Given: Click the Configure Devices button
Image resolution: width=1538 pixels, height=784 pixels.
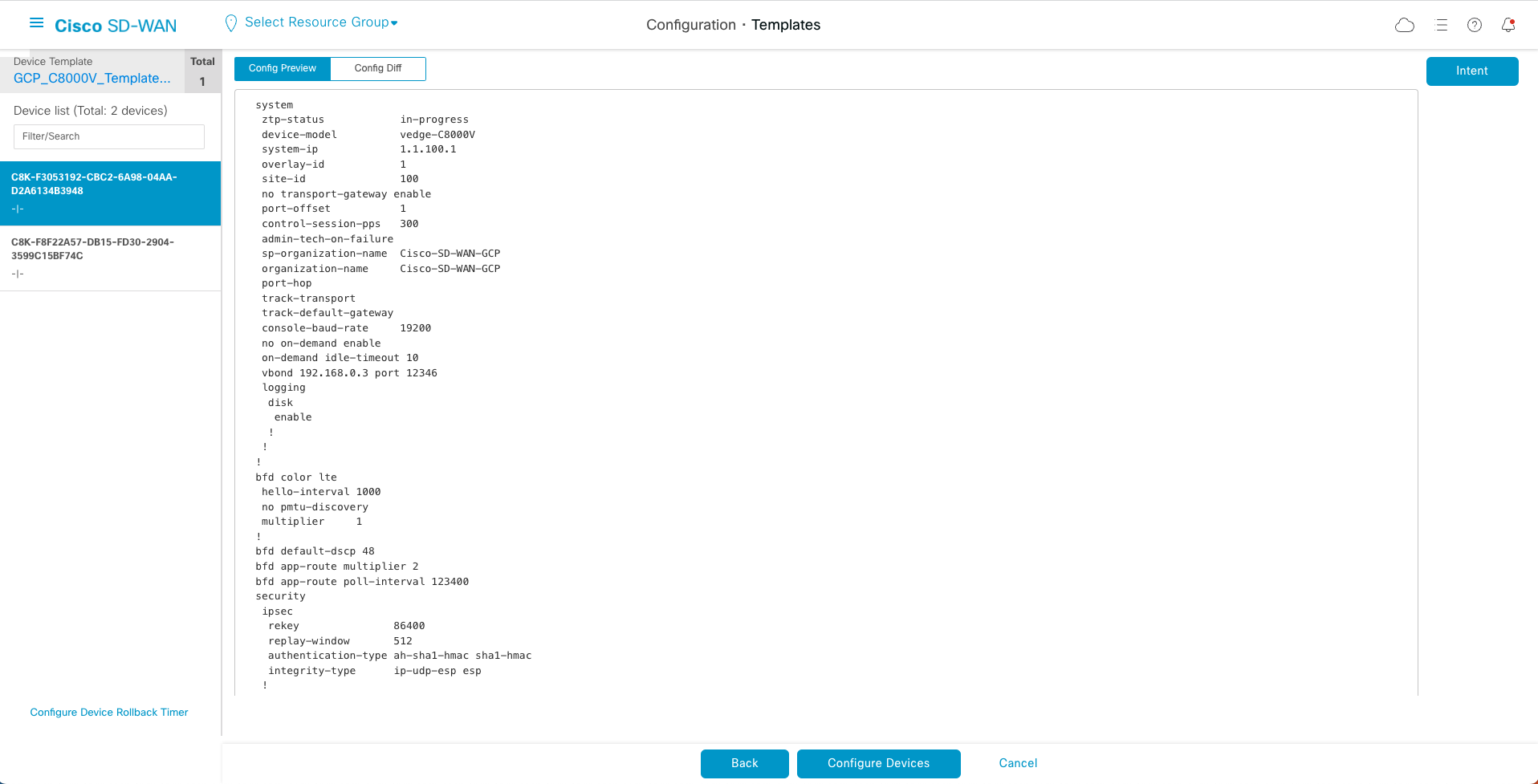Looking at the screenshot, I should (879, 763).
